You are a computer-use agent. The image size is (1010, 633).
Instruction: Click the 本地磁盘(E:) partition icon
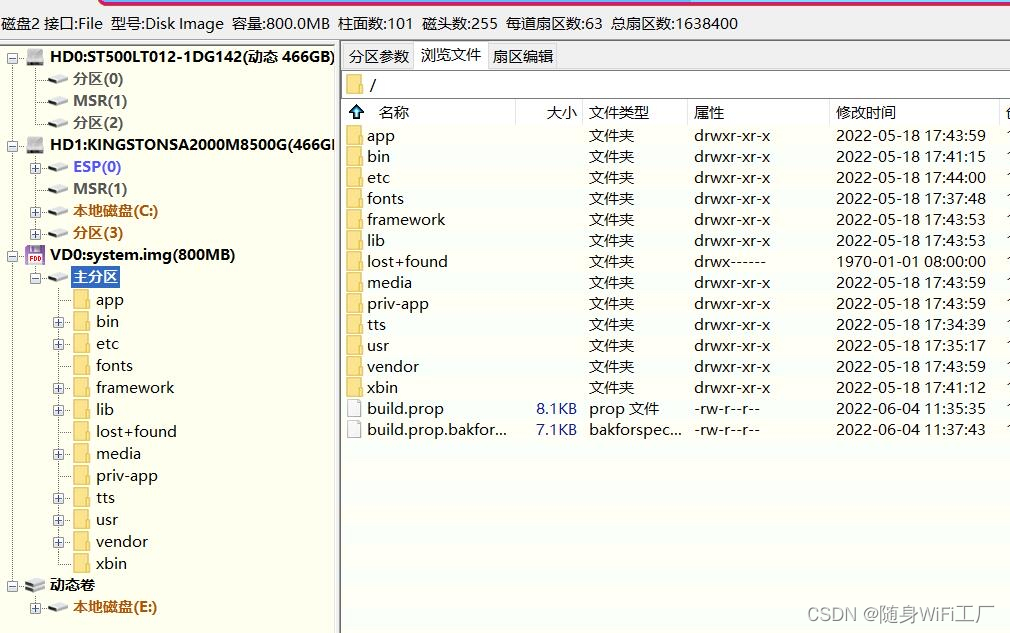point(58,607)
